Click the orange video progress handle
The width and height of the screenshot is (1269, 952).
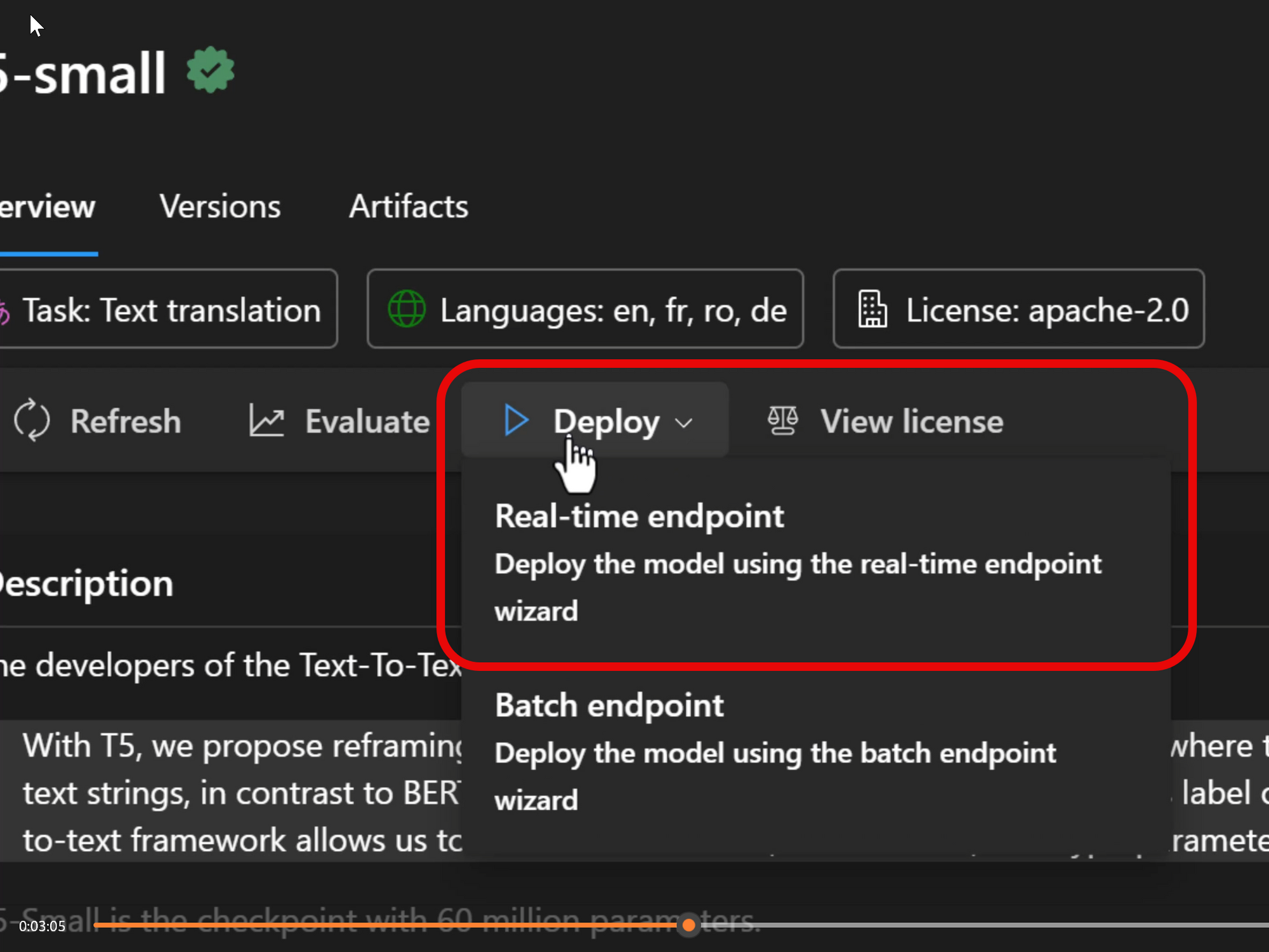[x=688, y=925]
